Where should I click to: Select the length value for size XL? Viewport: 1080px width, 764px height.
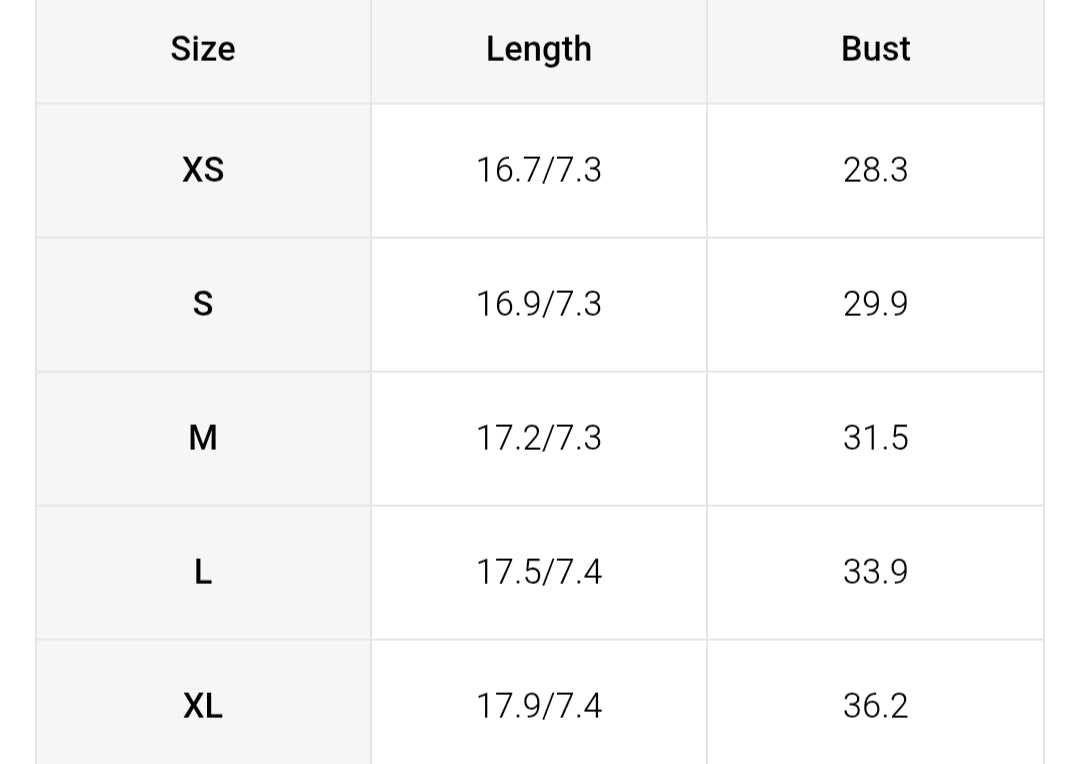tap(539, 706)
